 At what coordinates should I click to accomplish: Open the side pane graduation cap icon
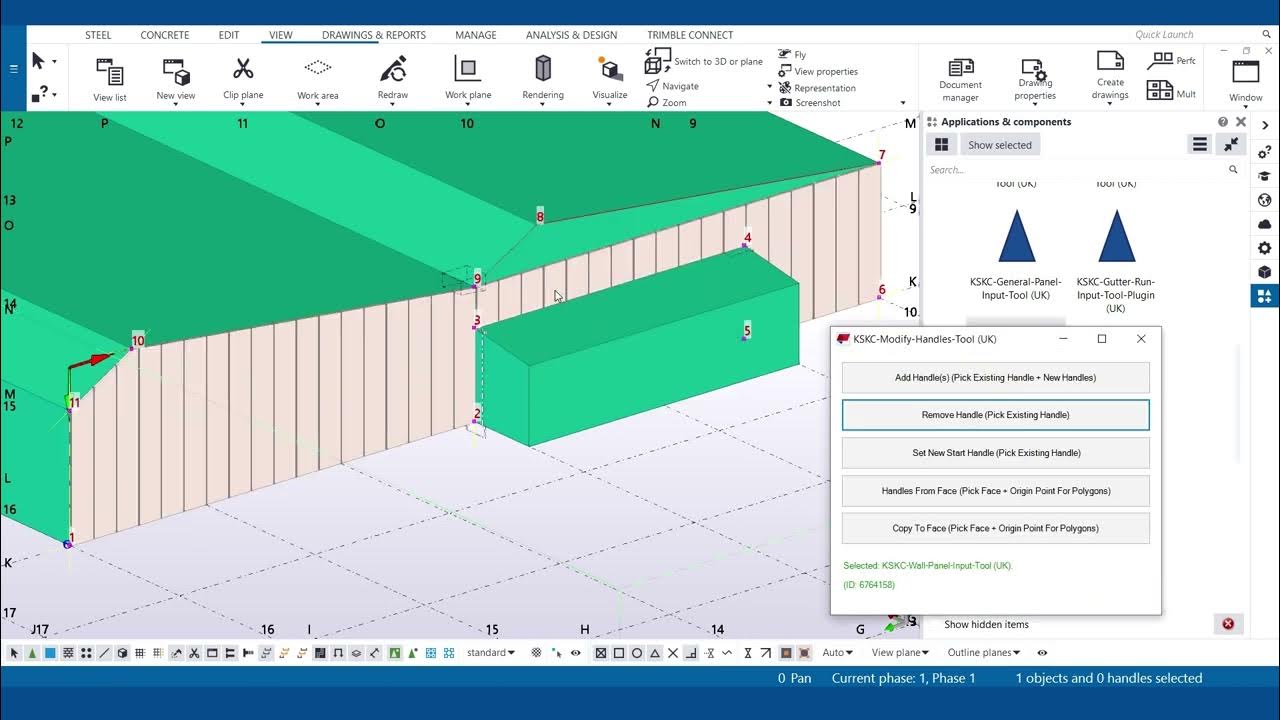pyautogui.click(x=1265, y=176)
